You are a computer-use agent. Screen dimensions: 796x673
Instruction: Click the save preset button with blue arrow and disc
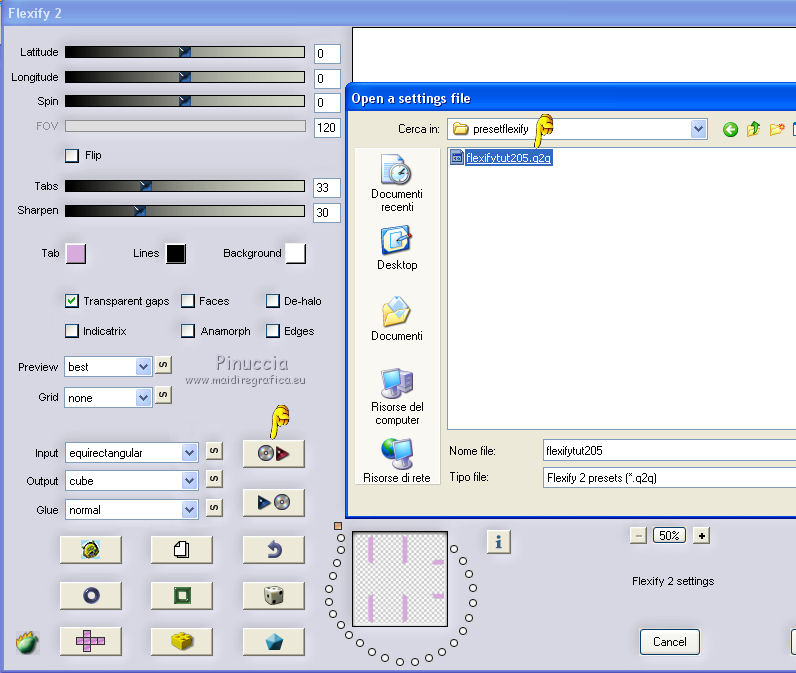coord(274,502)
